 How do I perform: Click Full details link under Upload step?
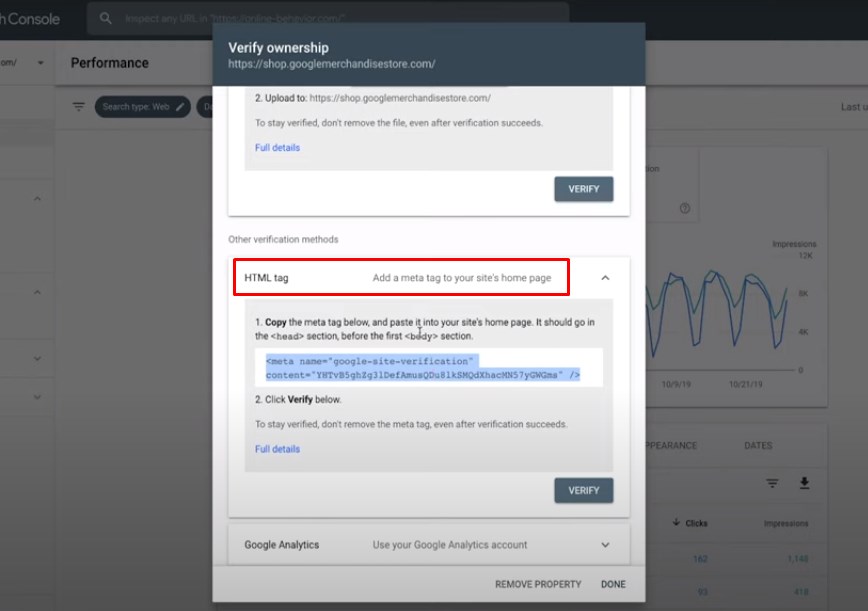(277, 148)
